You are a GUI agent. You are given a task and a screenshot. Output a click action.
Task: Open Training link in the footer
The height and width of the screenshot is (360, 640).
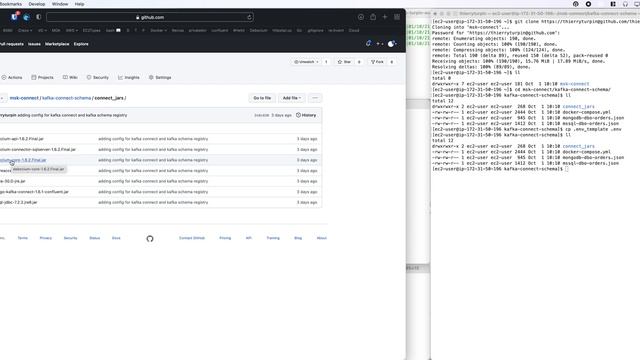pyautogui.click(x=273, y=238)
